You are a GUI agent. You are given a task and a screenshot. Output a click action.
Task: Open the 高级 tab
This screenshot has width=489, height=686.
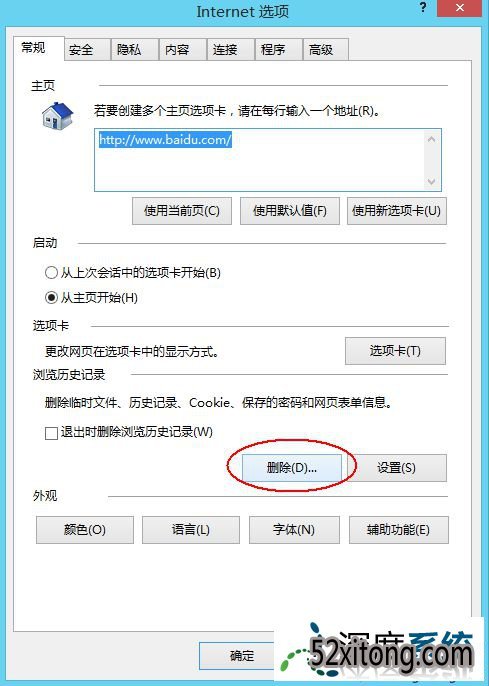coord(326,49)
